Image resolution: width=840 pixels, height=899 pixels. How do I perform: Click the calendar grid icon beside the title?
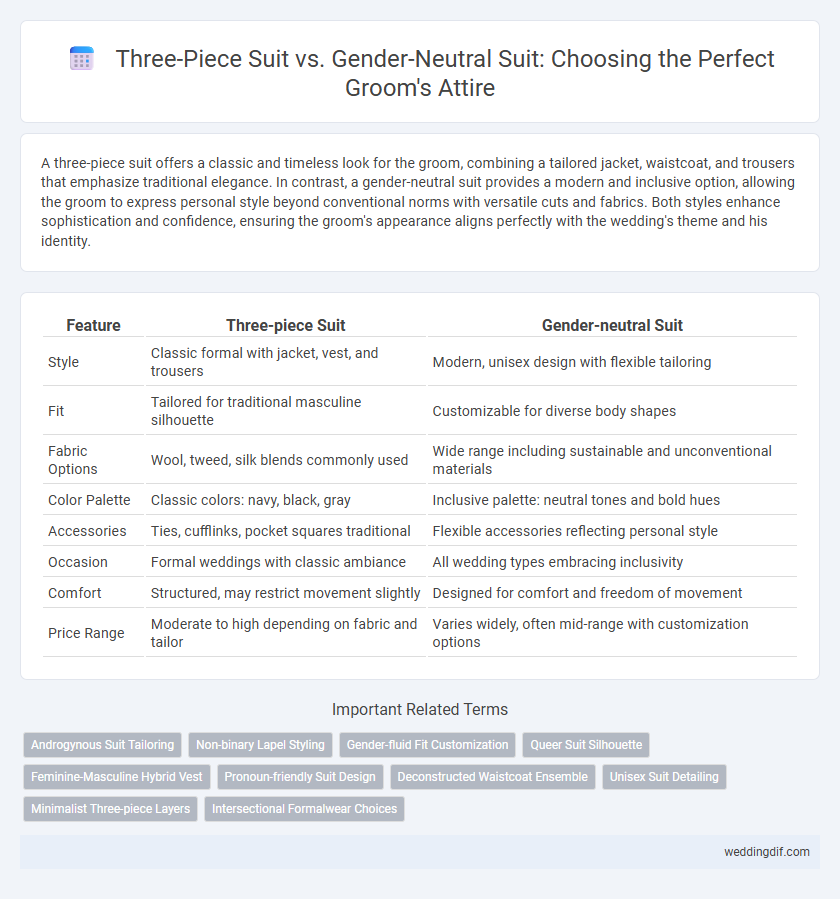(x=81, y=59)
